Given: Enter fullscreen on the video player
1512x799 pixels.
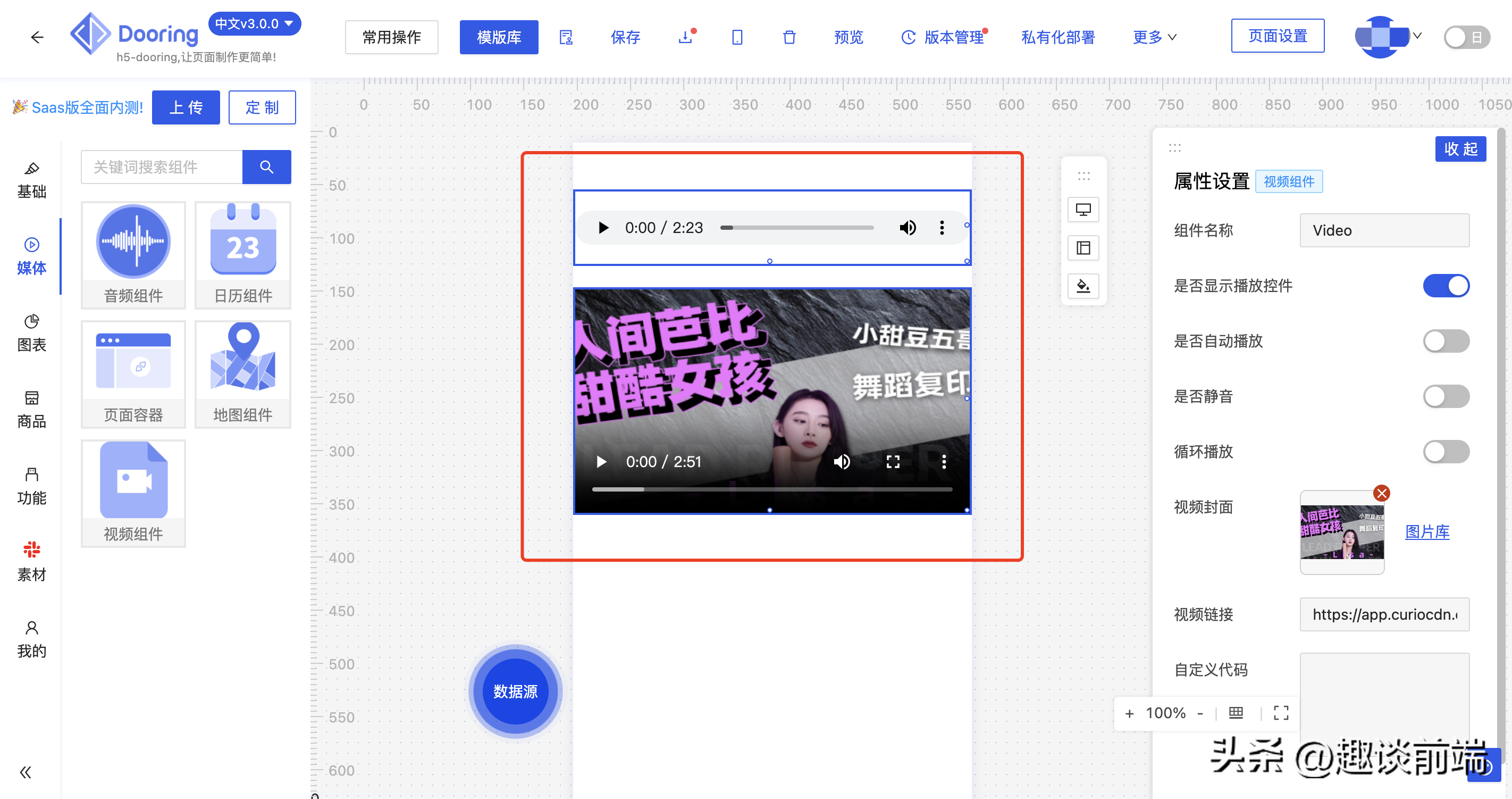Looking at the screenshot, I should (893, 462).
